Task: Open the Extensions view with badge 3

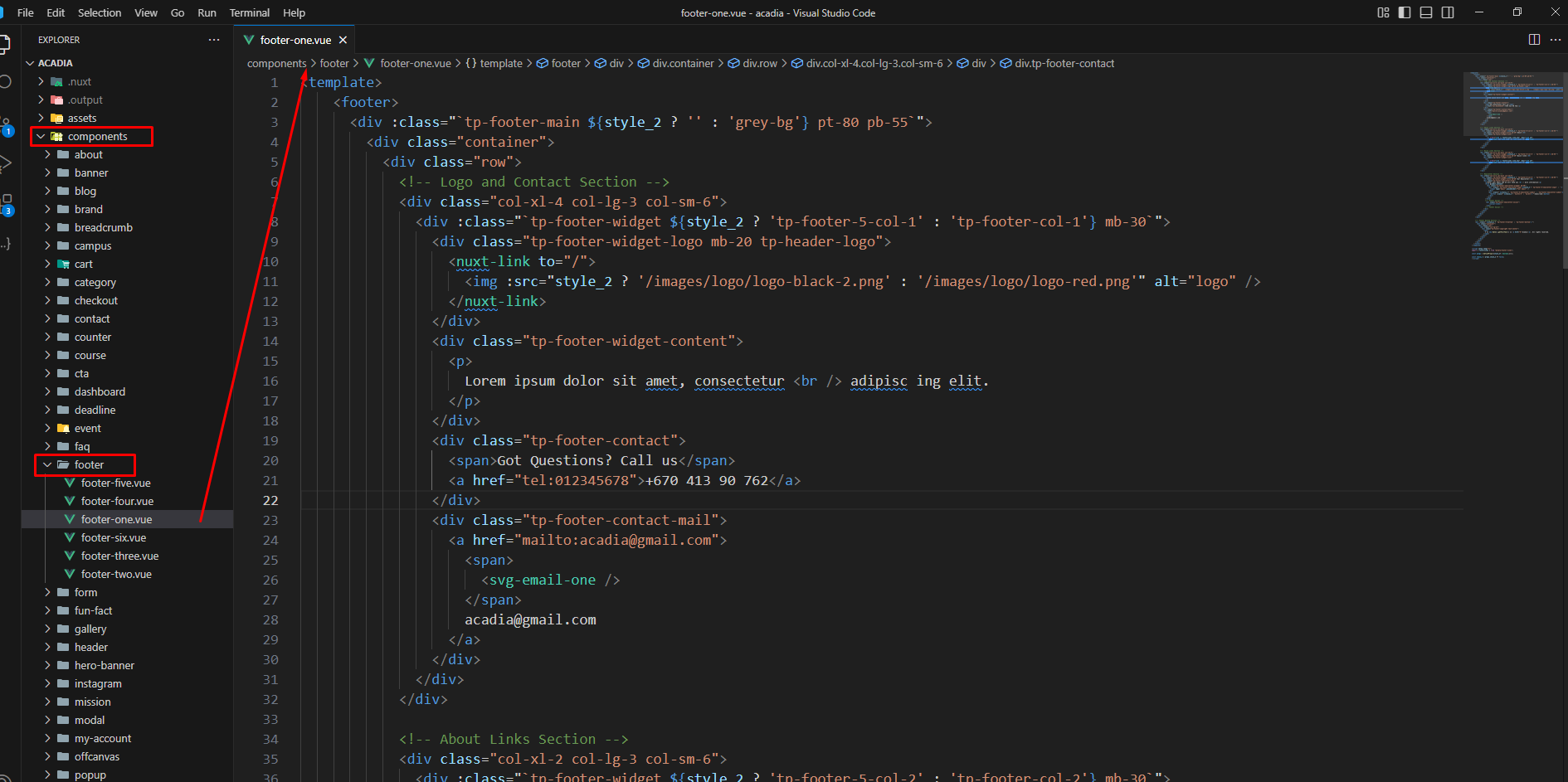Action: click(x=6, y=205)
